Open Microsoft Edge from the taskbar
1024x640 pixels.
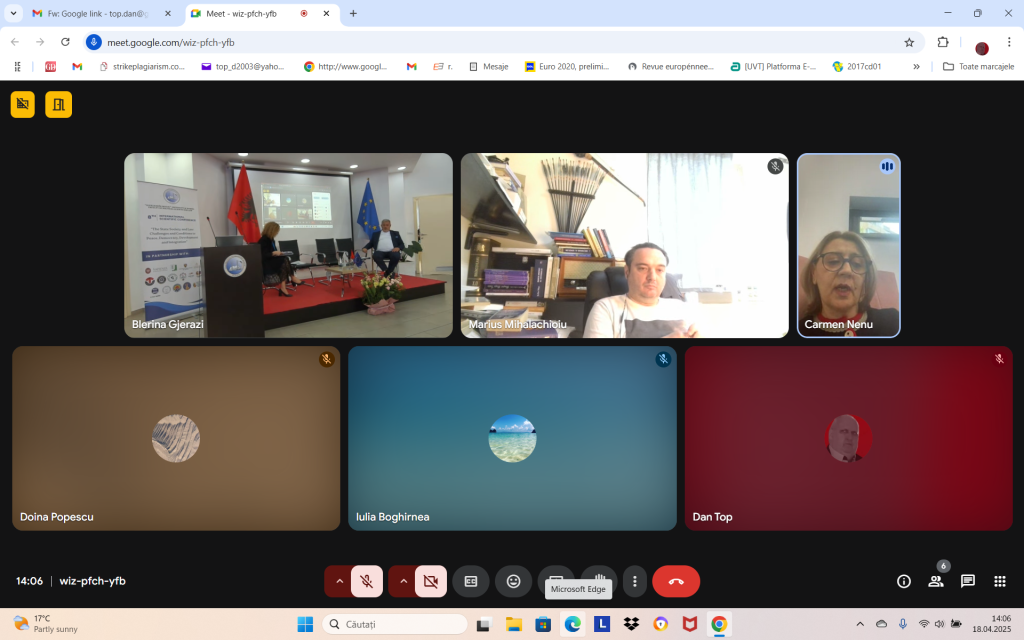573,624
